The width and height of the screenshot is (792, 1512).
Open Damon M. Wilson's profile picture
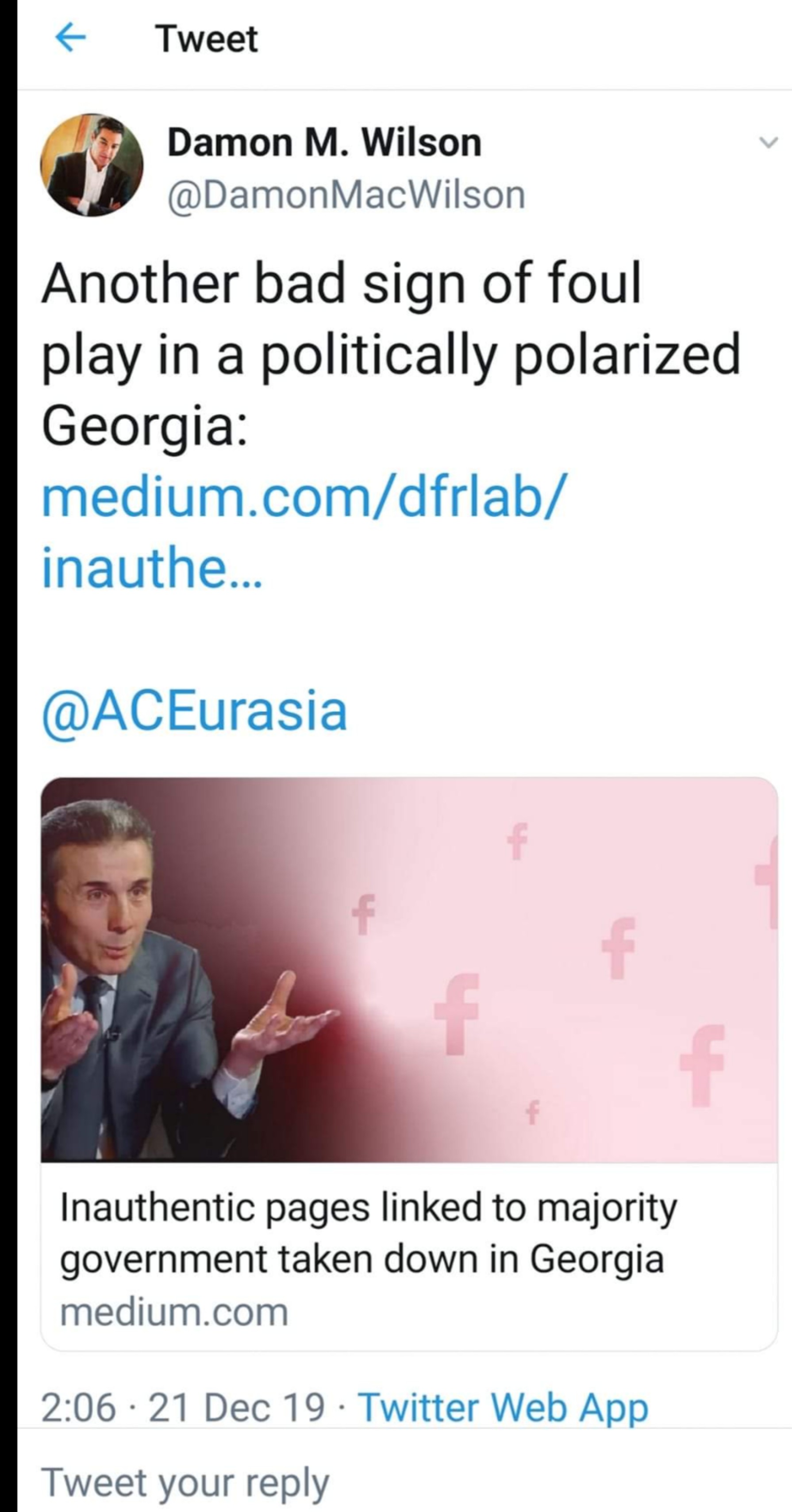92,165
